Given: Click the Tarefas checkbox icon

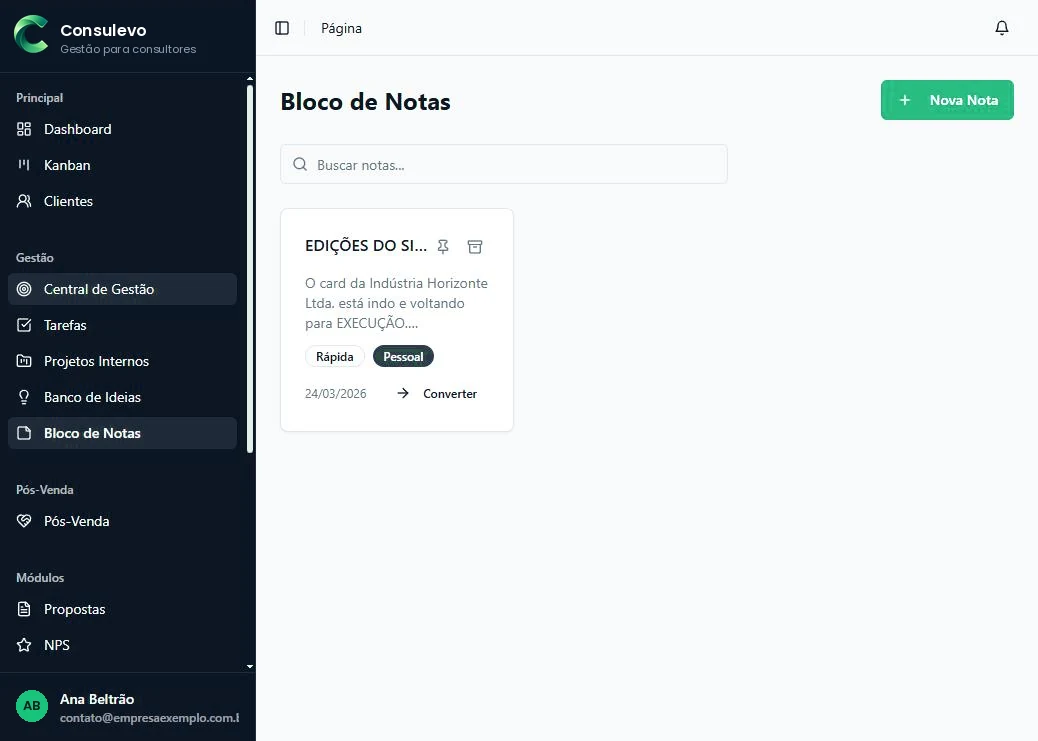Looking at the screenshot, I should pyautogui.click(x=24, y=324).
